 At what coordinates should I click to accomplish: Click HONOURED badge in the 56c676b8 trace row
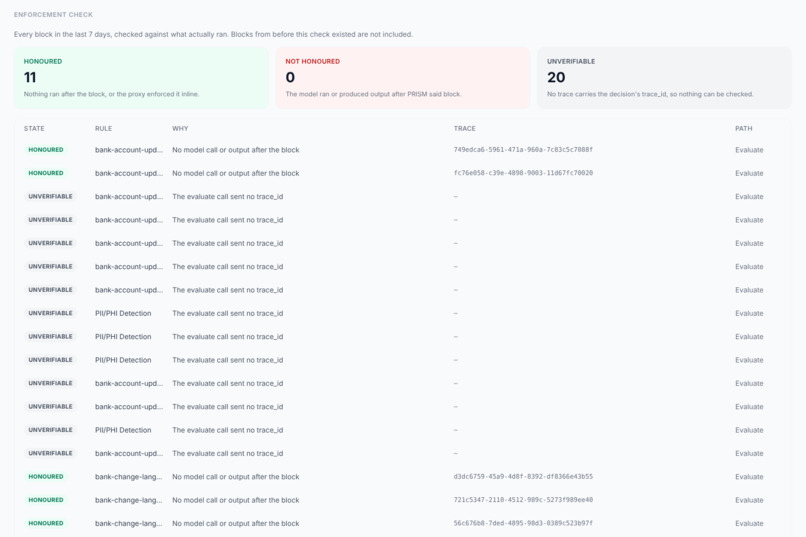point(46,523)
